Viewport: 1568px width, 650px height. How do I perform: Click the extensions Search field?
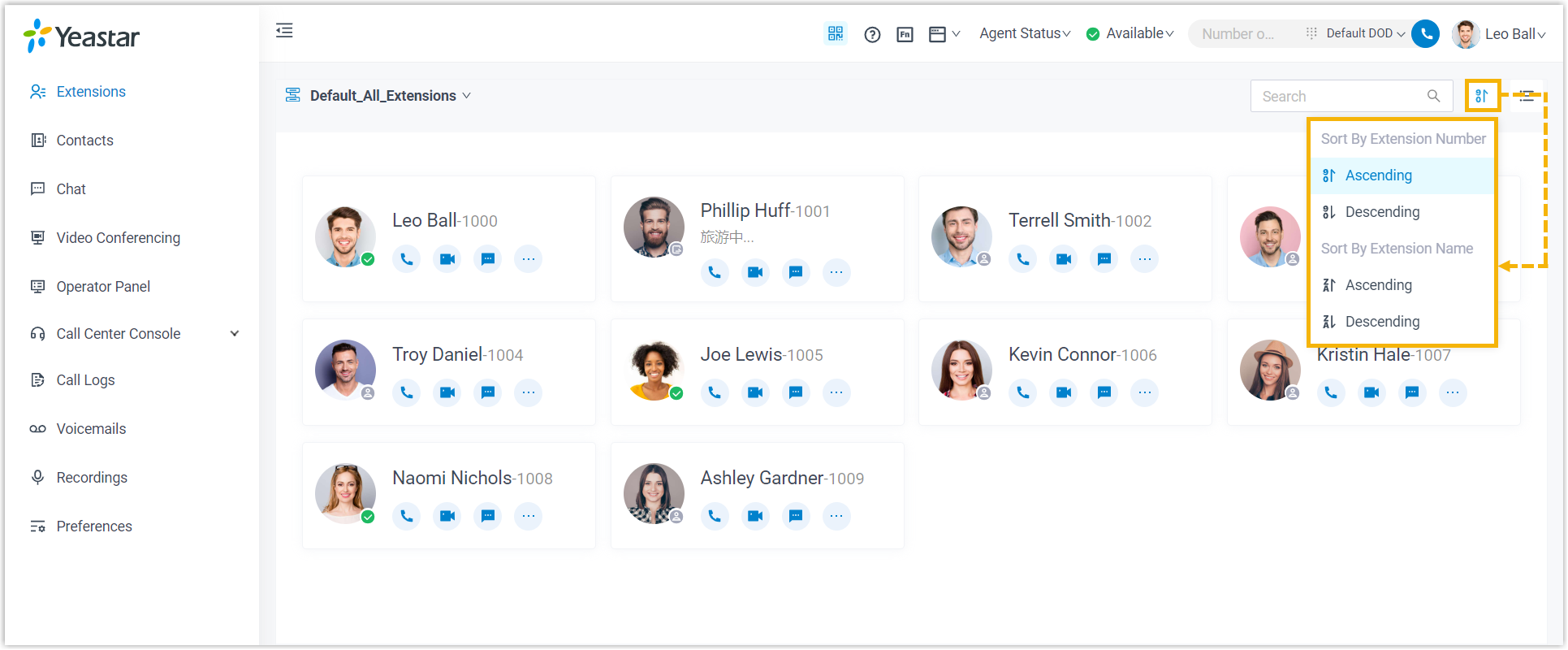[x=1340, y=96]
